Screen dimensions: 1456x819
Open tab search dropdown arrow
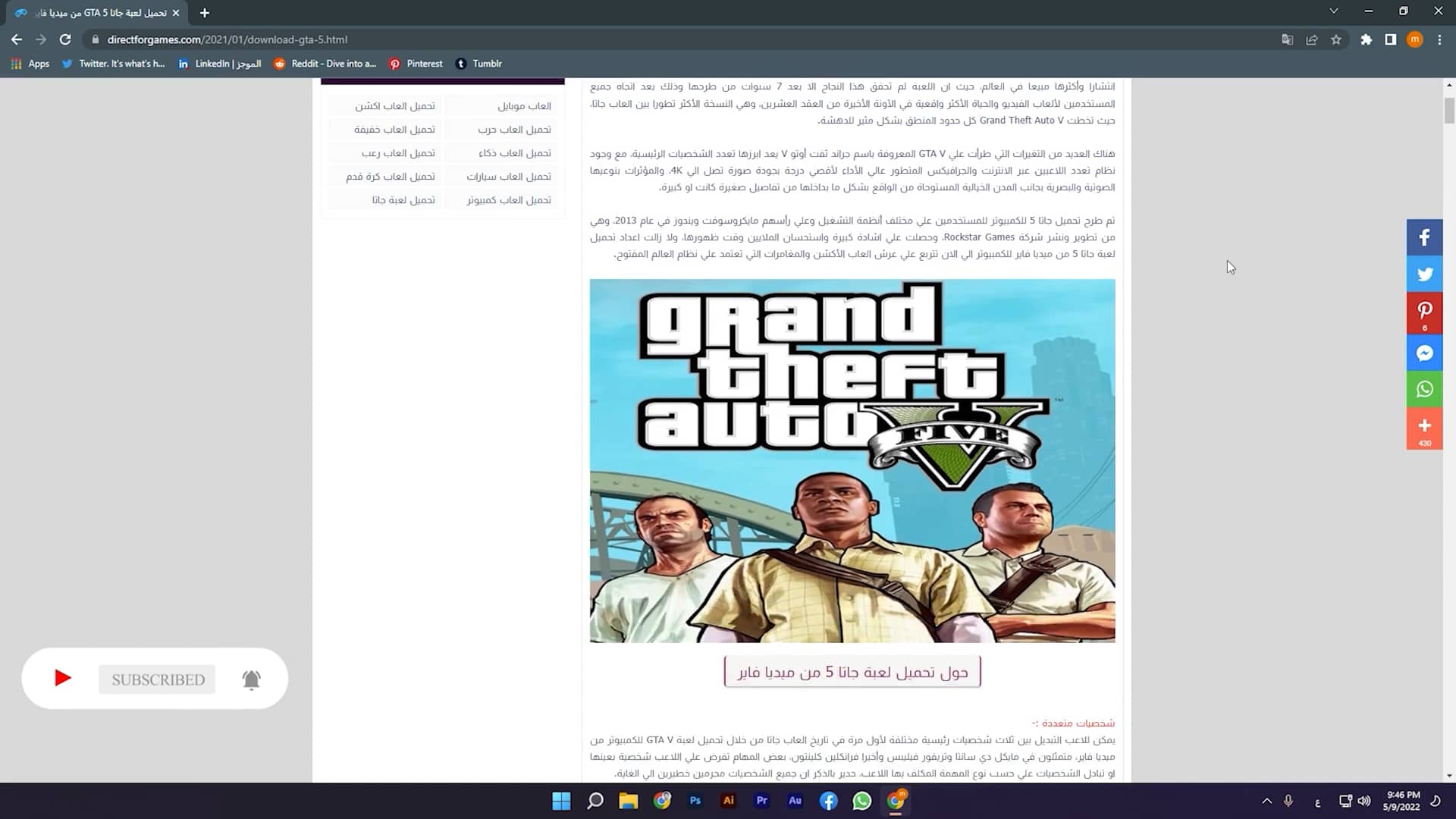coord(1333,11)
